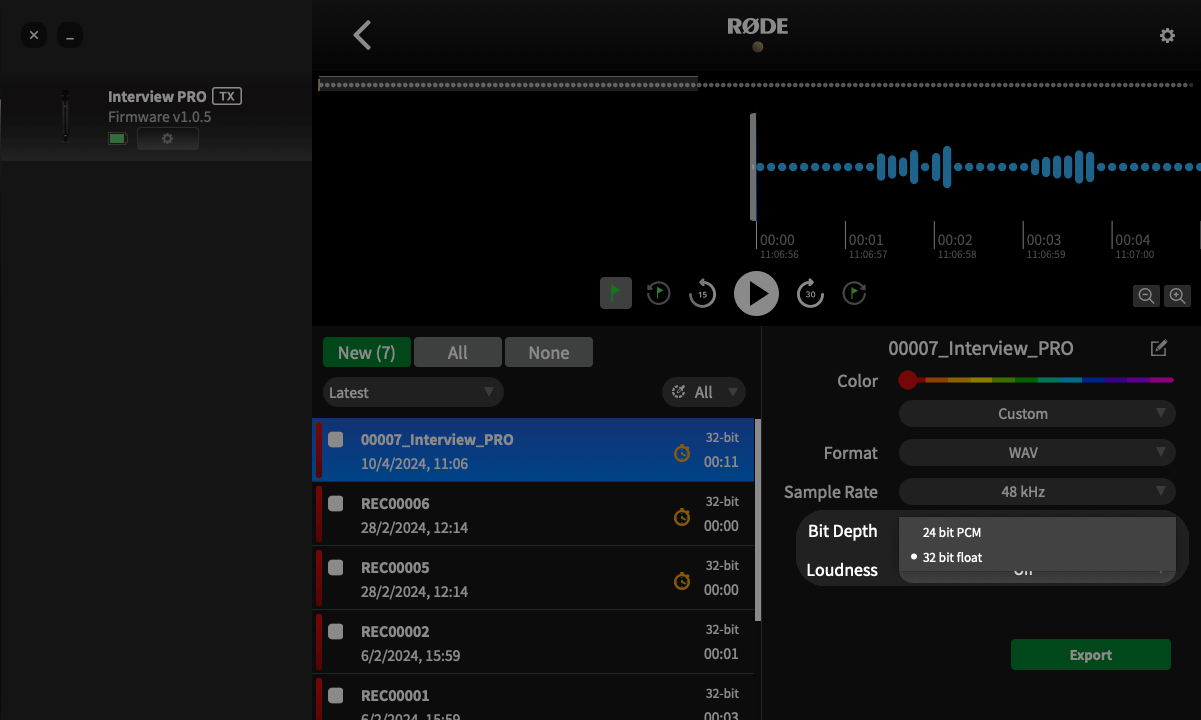Select the None tab

549,352
